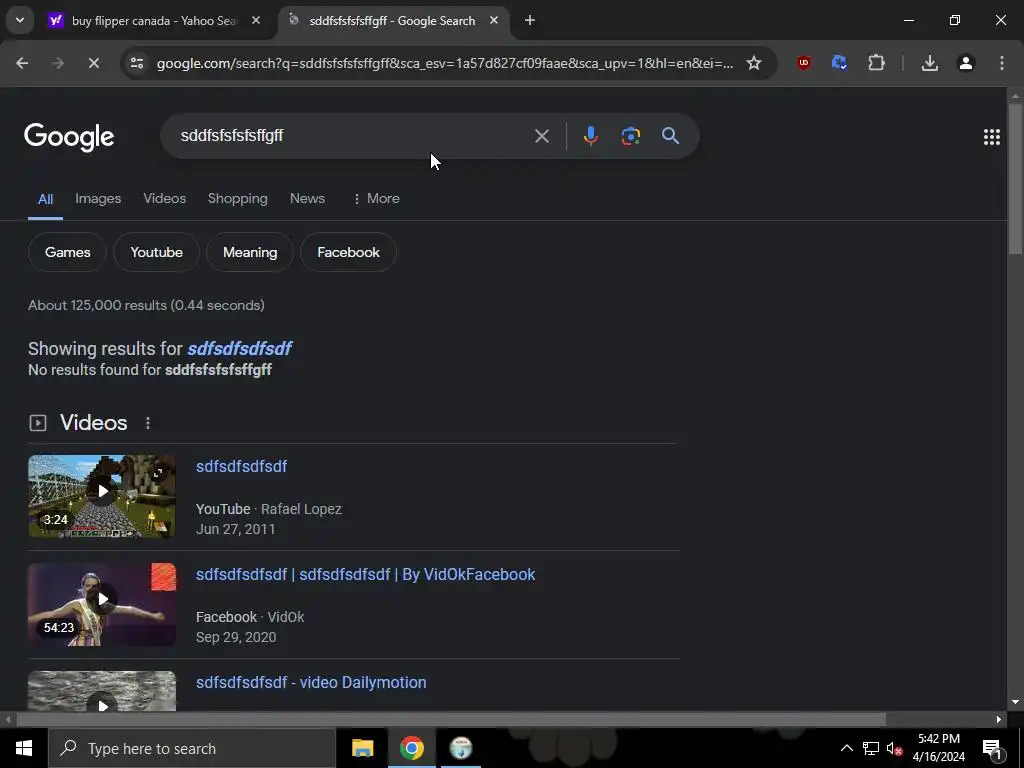The image size is (1024, 768).
Task: Open the Videos section options menu
Action: coord(148,423)
